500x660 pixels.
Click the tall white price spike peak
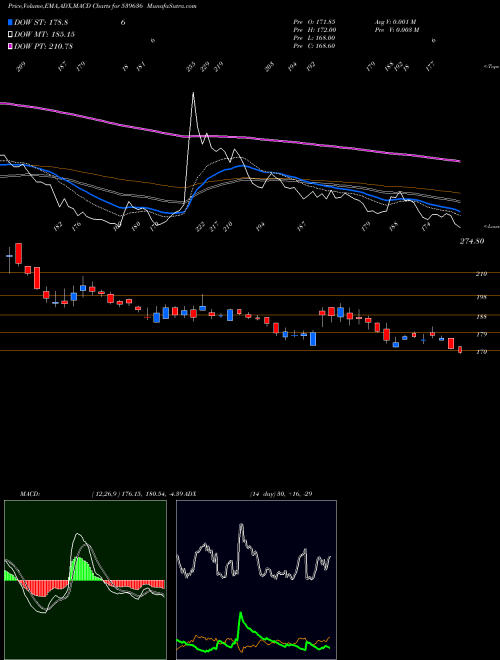point(194,93)
